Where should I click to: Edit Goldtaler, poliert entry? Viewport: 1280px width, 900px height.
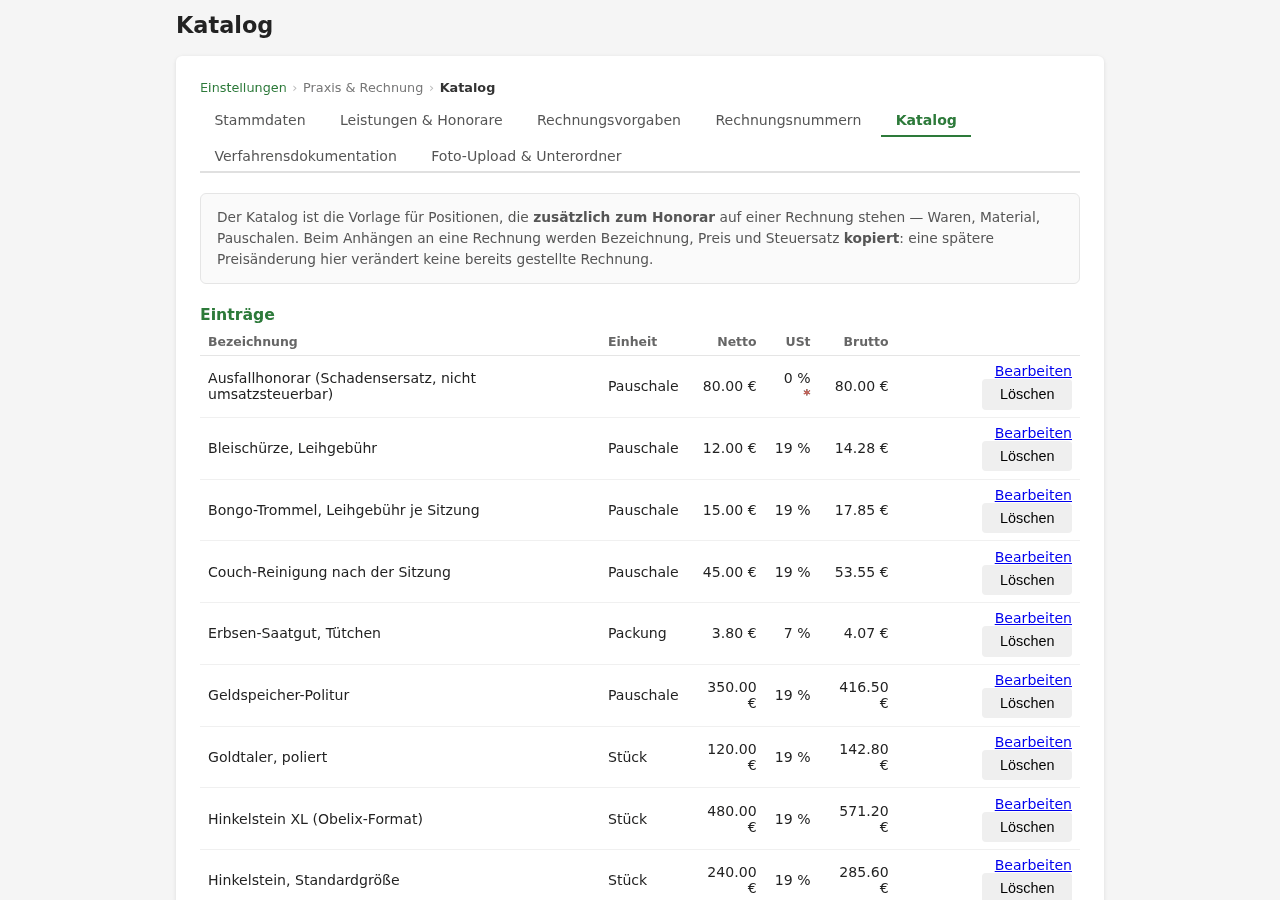coord(1033,742)
